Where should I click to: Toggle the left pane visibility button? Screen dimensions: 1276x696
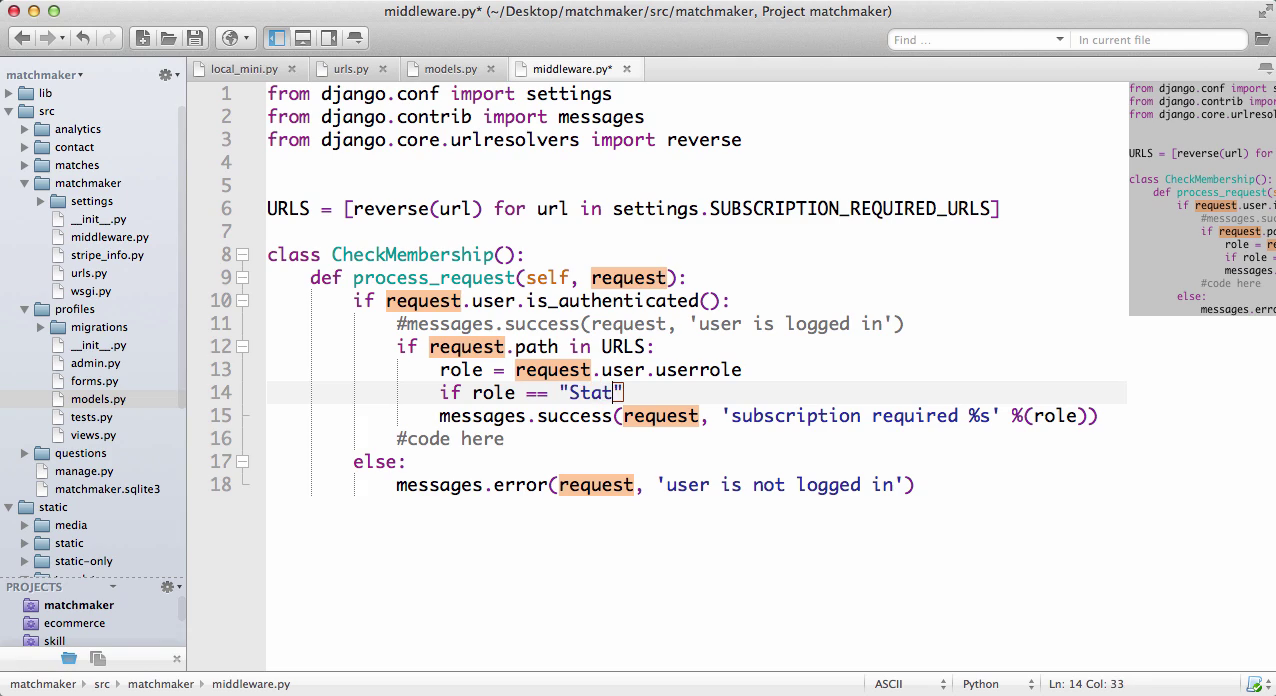277,38
